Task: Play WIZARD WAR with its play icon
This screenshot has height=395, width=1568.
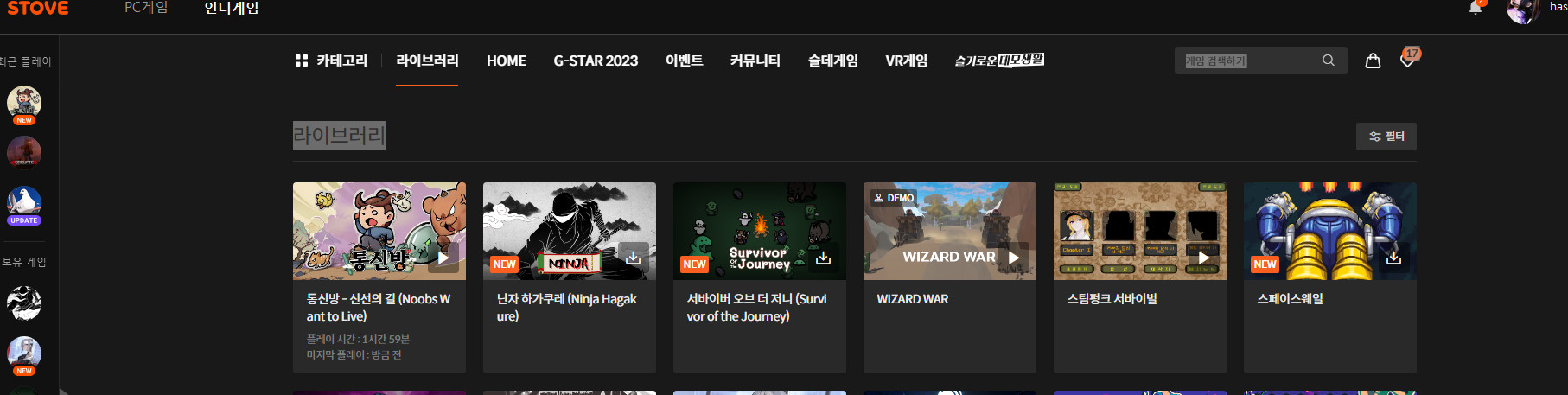Action: [x=1014, y=257]
